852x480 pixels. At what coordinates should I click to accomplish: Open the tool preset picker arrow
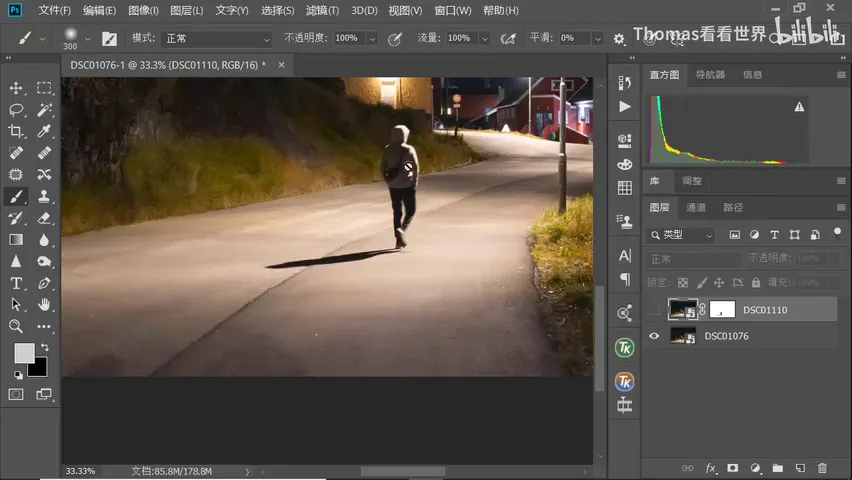42,39
